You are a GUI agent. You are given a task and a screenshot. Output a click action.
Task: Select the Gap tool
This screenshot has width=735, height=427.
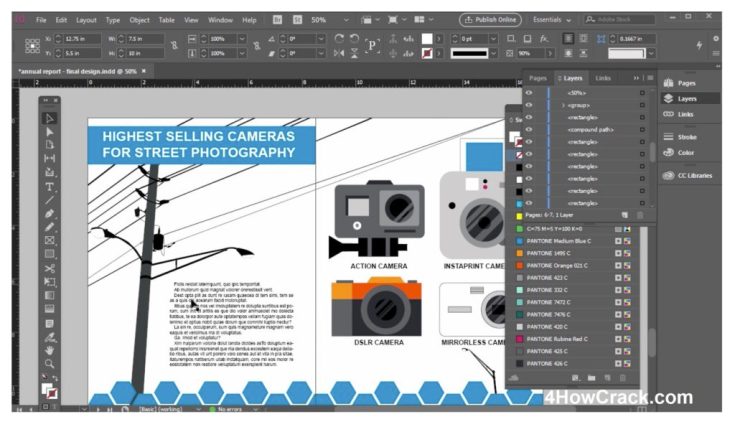point(49,158)
